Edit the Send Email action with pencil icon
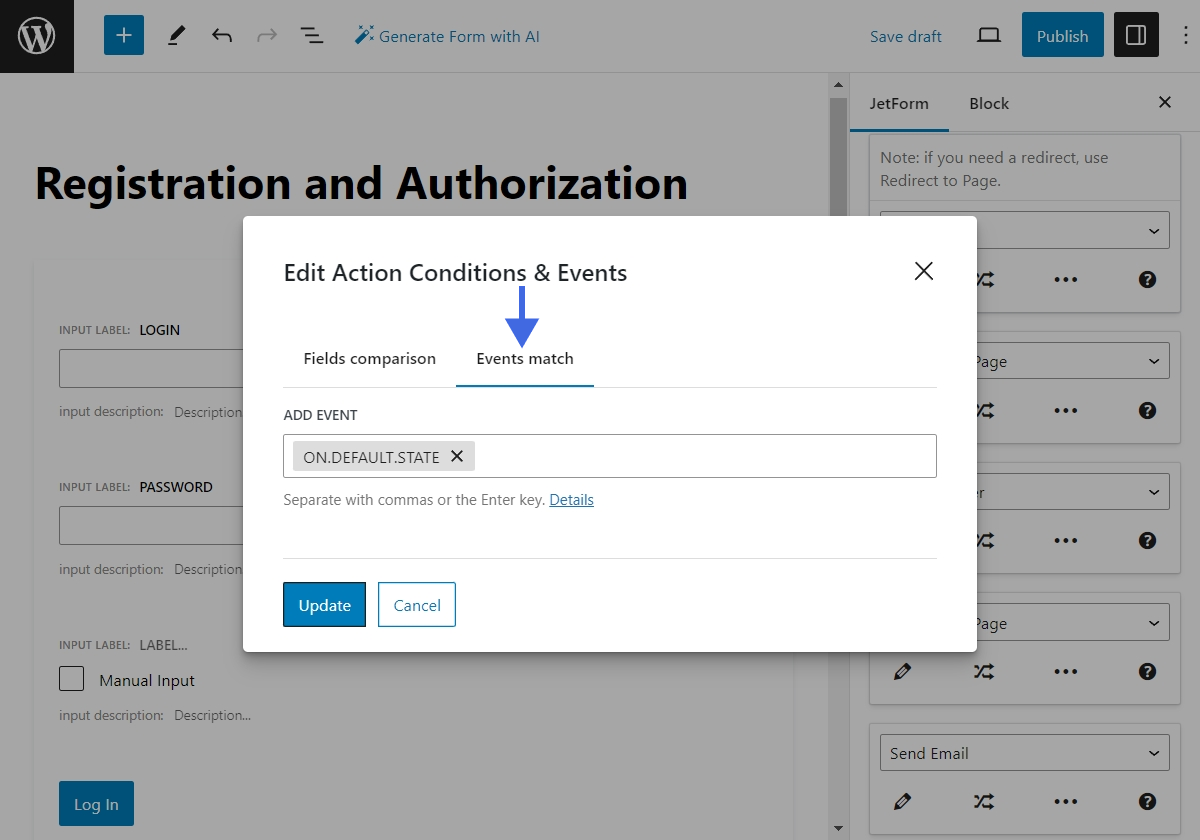The height and width of the screenshot is (840, 1200). (x=902, y=801)
